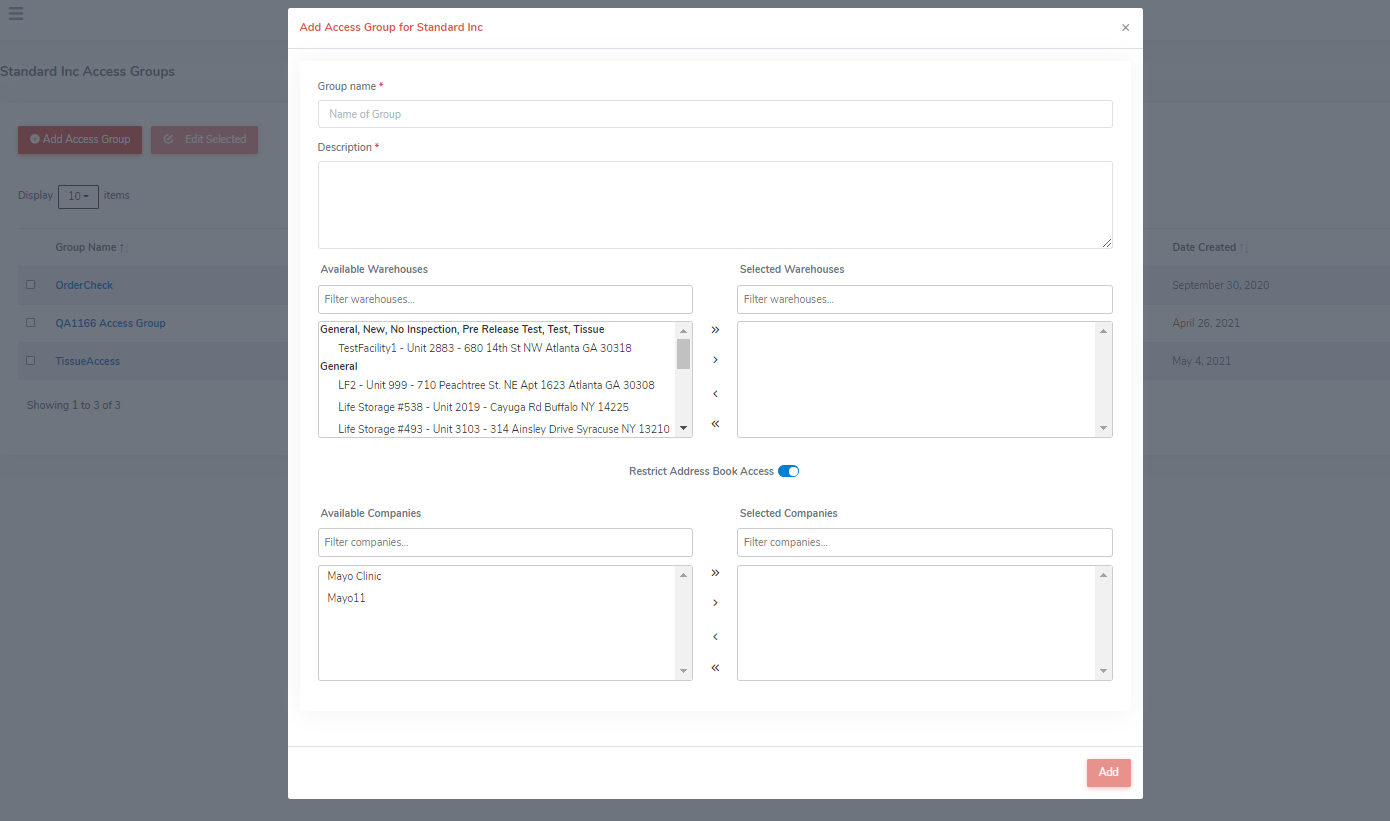Select Mayo Clinic in Available Companies
Image resolution: width=1390 pixels, height=821 pixels.
pyautogui.click(x=353, y=576)
